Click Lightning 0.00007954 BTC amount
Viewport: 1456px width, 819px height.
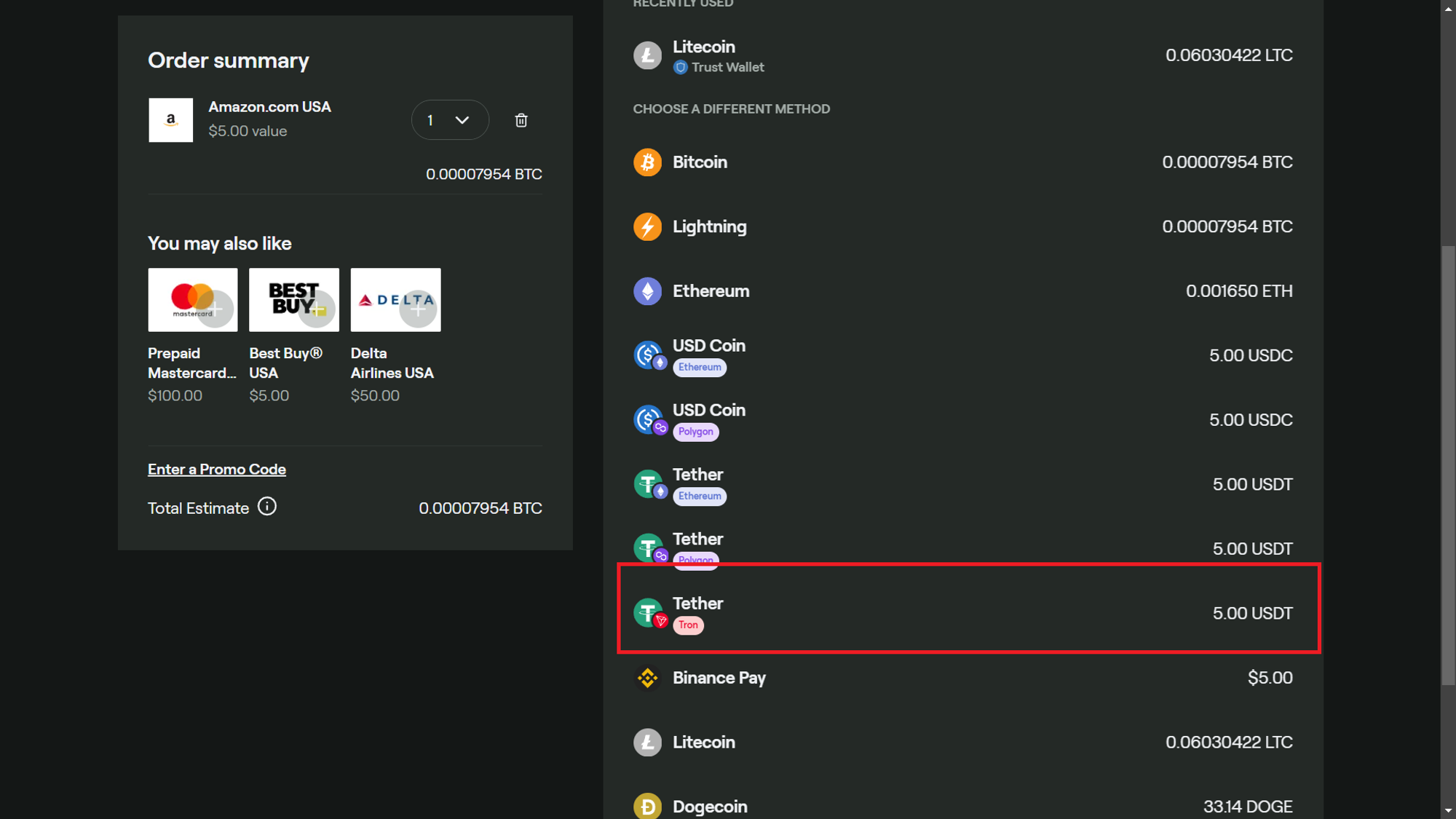(x=1227, y=227)
